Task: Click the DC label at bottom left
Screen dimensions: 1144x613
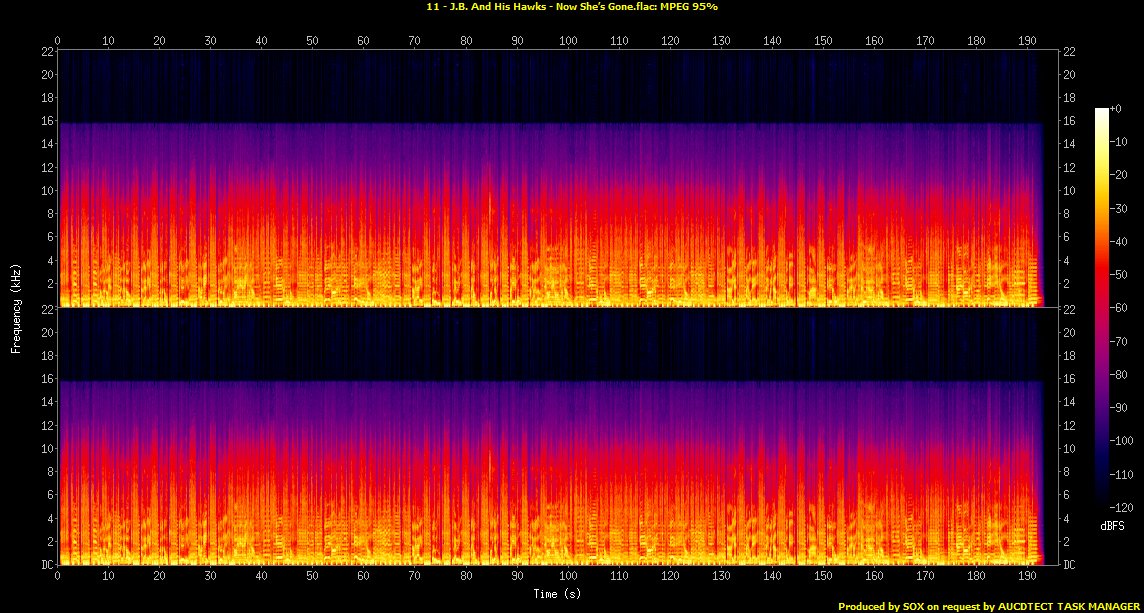Action: [45, 565]
